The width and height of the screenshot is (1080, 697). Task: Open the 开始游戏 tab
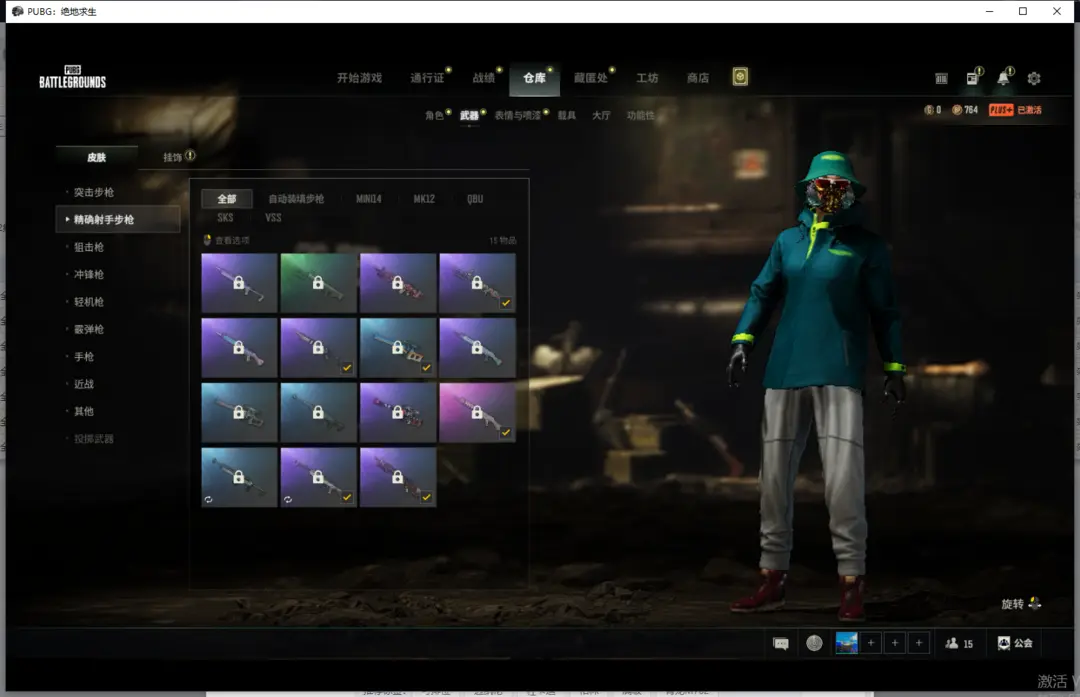[359, 78]
